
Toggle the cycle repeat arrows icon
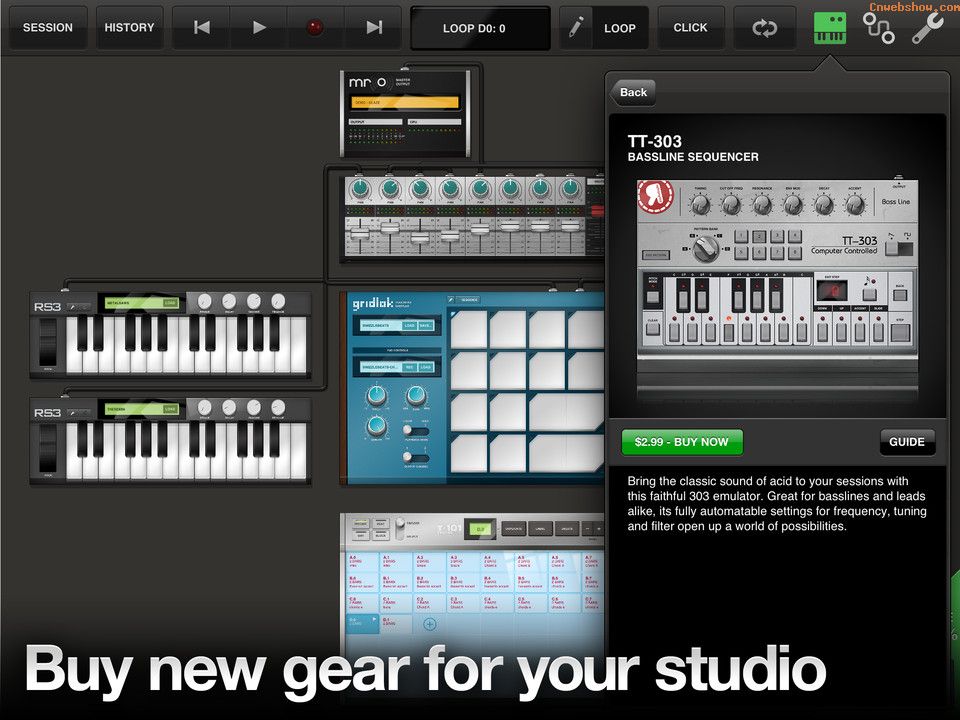tap(765, 28)
